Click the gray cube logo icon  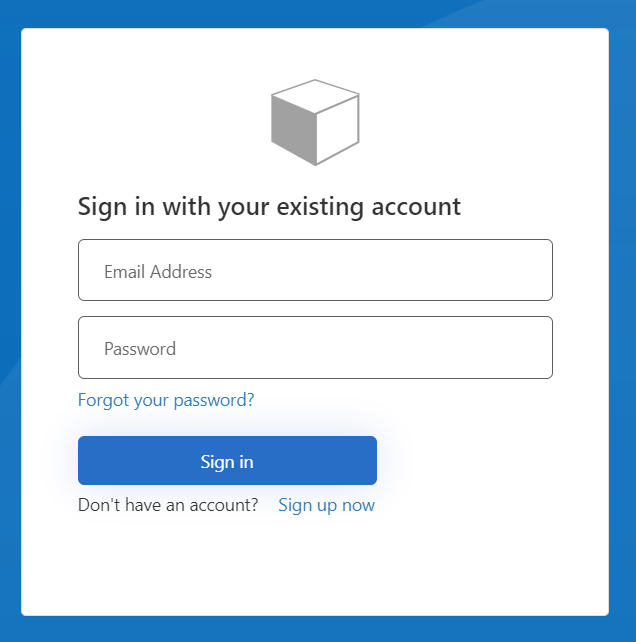coord(315,122)
